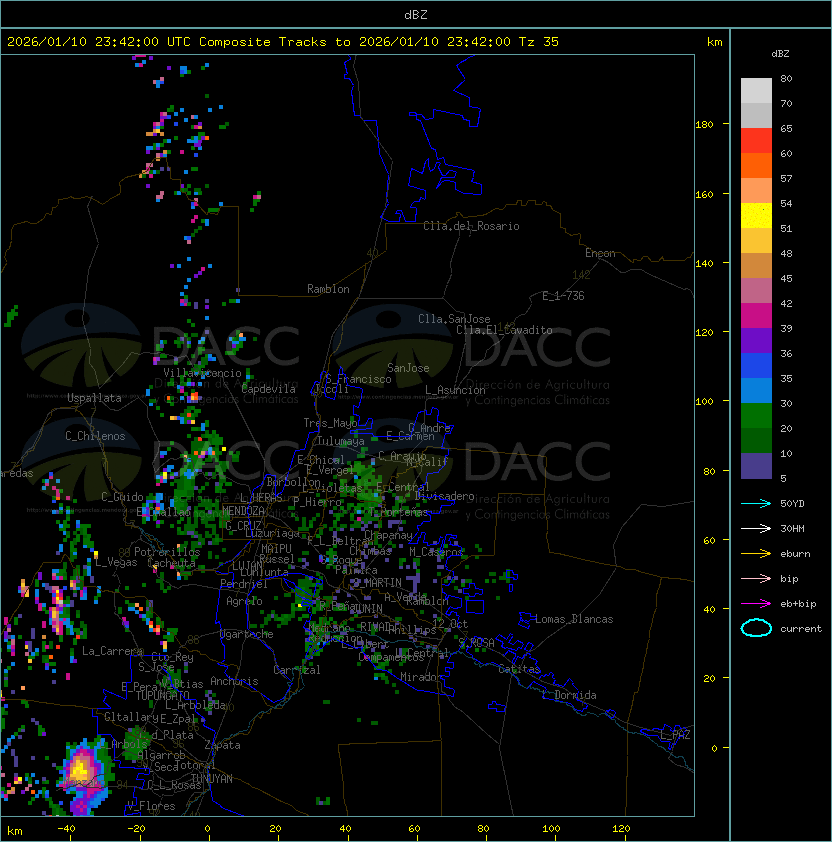Click the Zapata map label

[222, 745]
